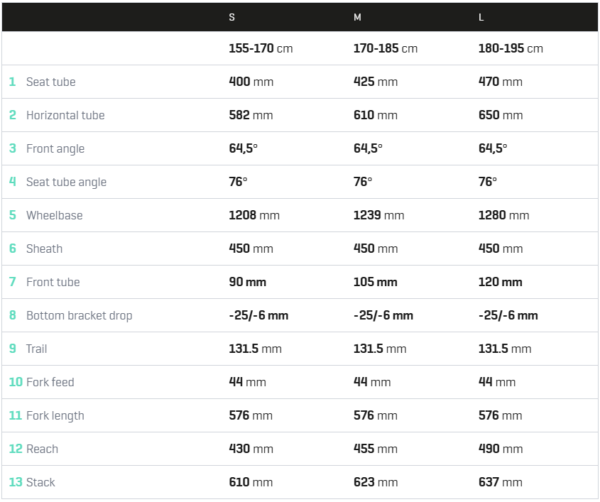
Task: Click the Fork length row label
Action: [55, 416]
